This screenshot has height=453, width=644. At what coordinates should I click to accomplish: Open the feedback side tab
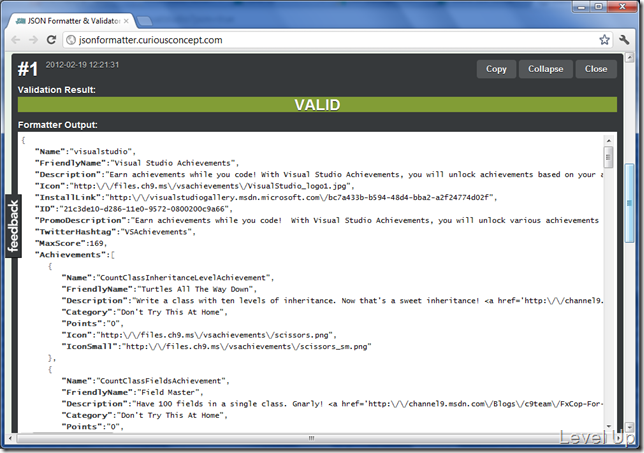tap(13, 226)
